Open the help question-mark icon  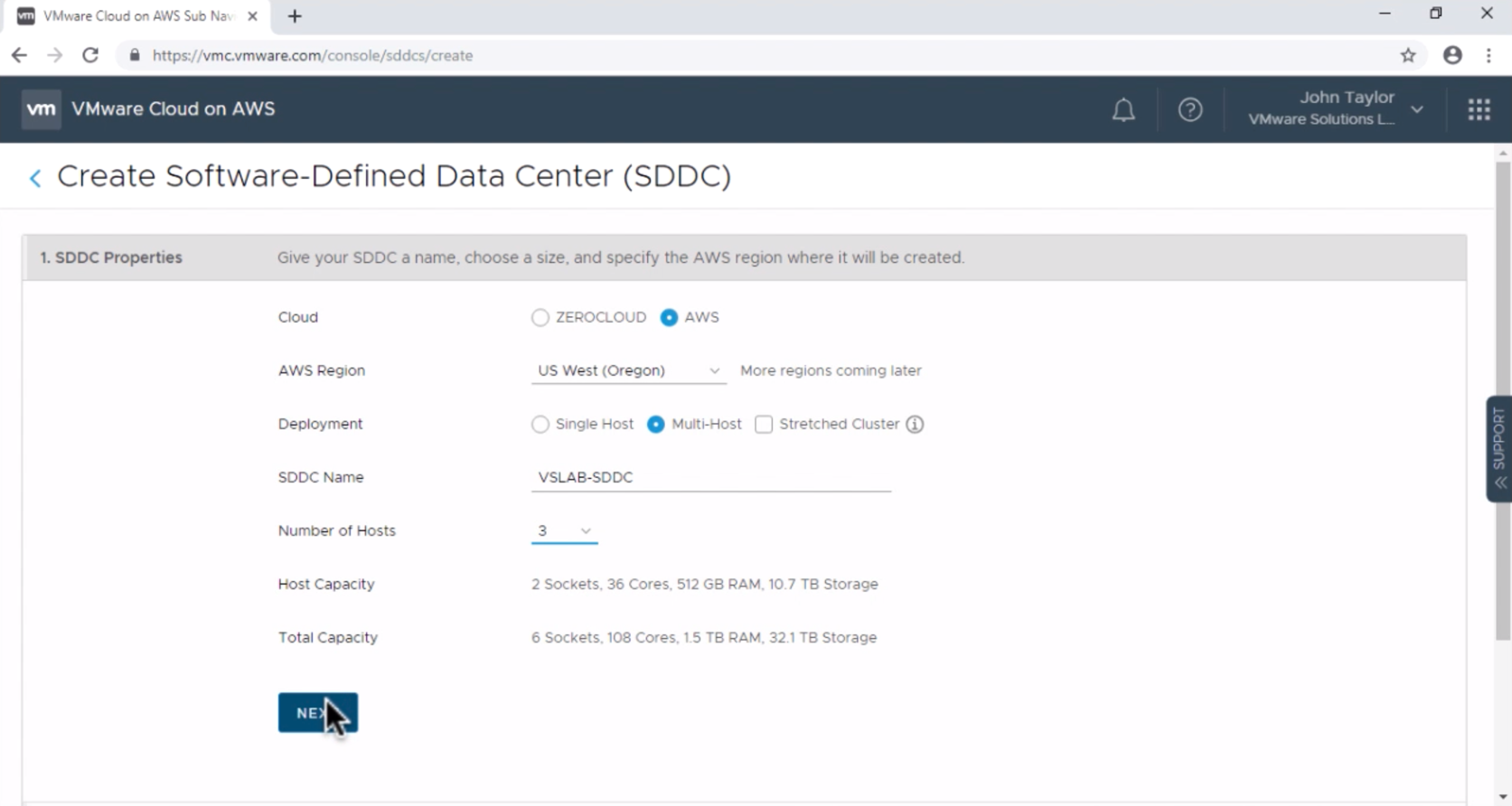1190,109
